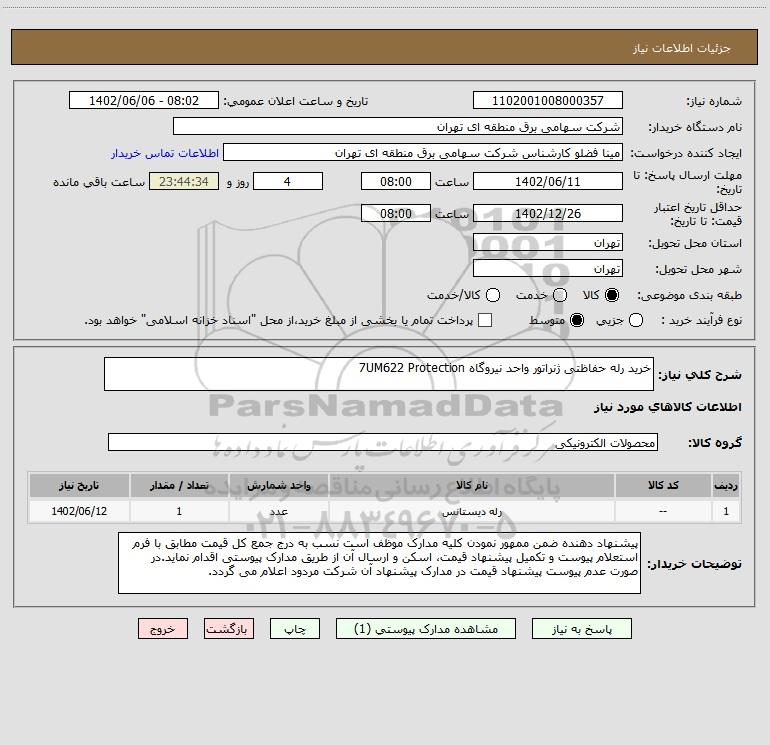Select the کالا radio button
Viewport: 770px width, 745px height.
(612, 295)
